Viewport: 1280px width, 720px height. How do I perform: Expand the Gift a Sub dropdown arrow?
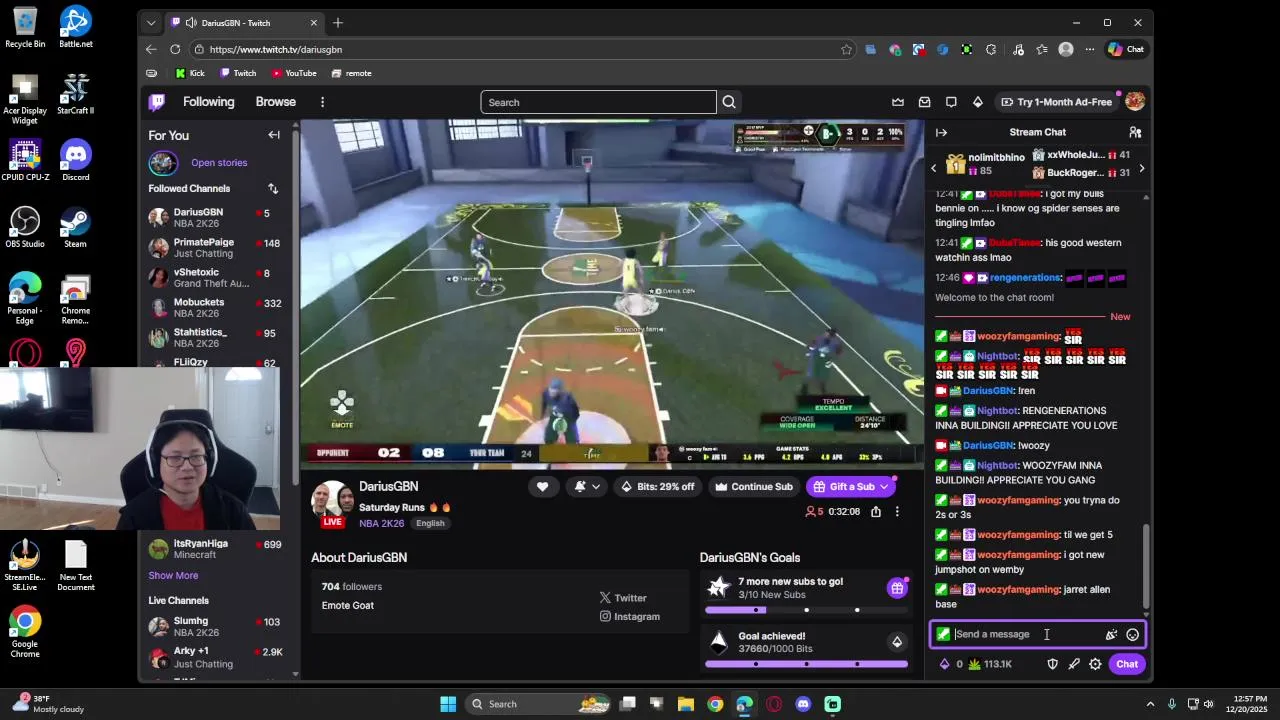pyautogui.click(x=884, y=487)
